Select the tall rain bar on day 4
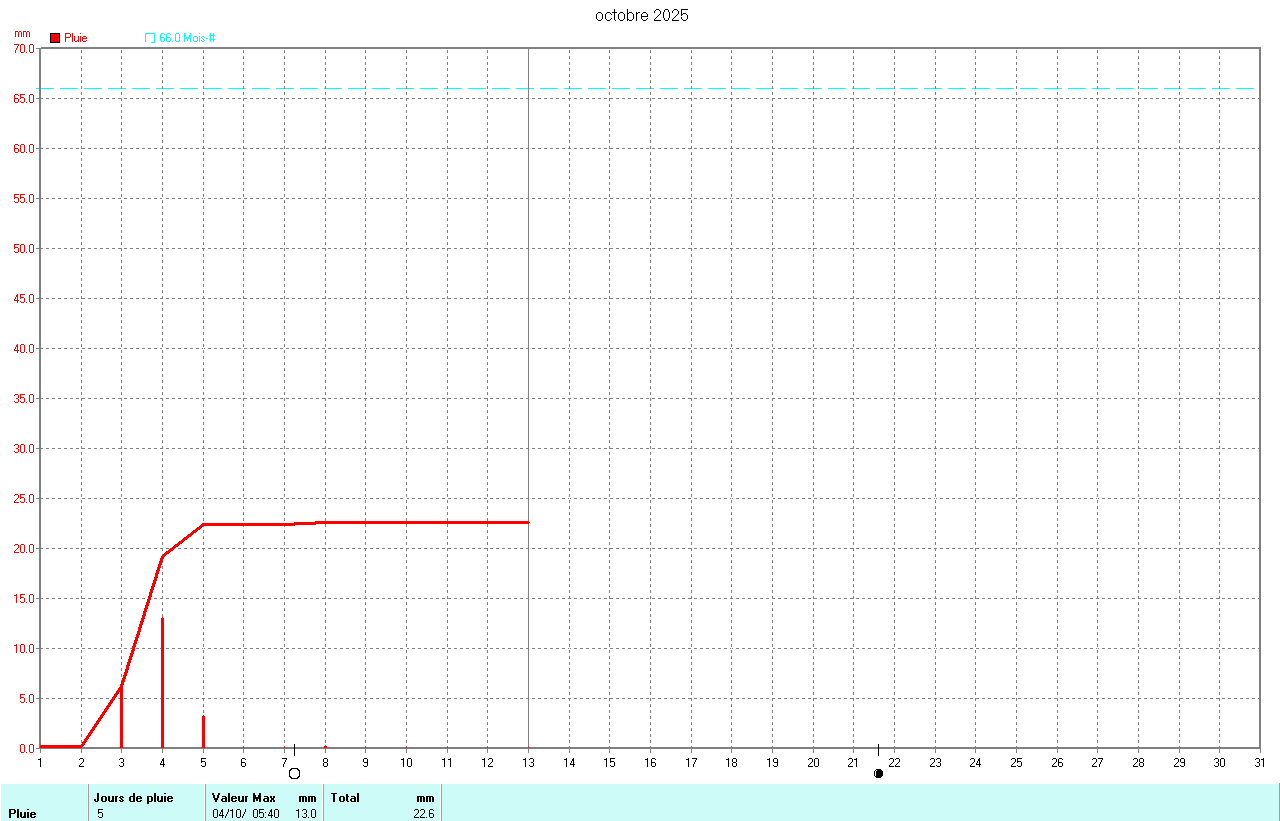Screen dimensions: 1280x821 pyautogui.click(x=162, y=682)
